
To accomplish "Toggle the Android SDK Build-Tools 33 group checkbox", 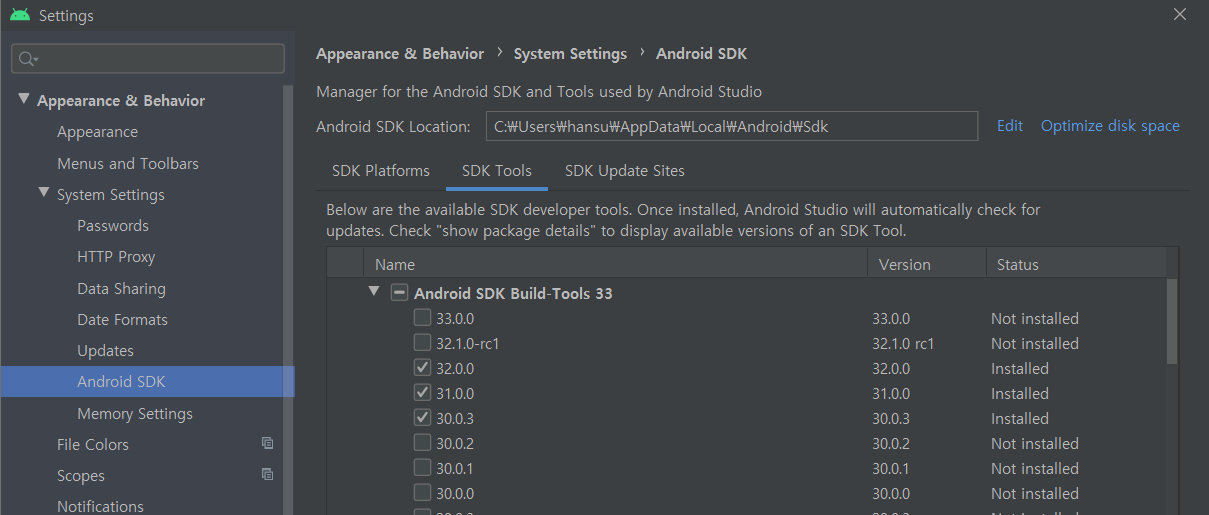I will pos(399,293).
